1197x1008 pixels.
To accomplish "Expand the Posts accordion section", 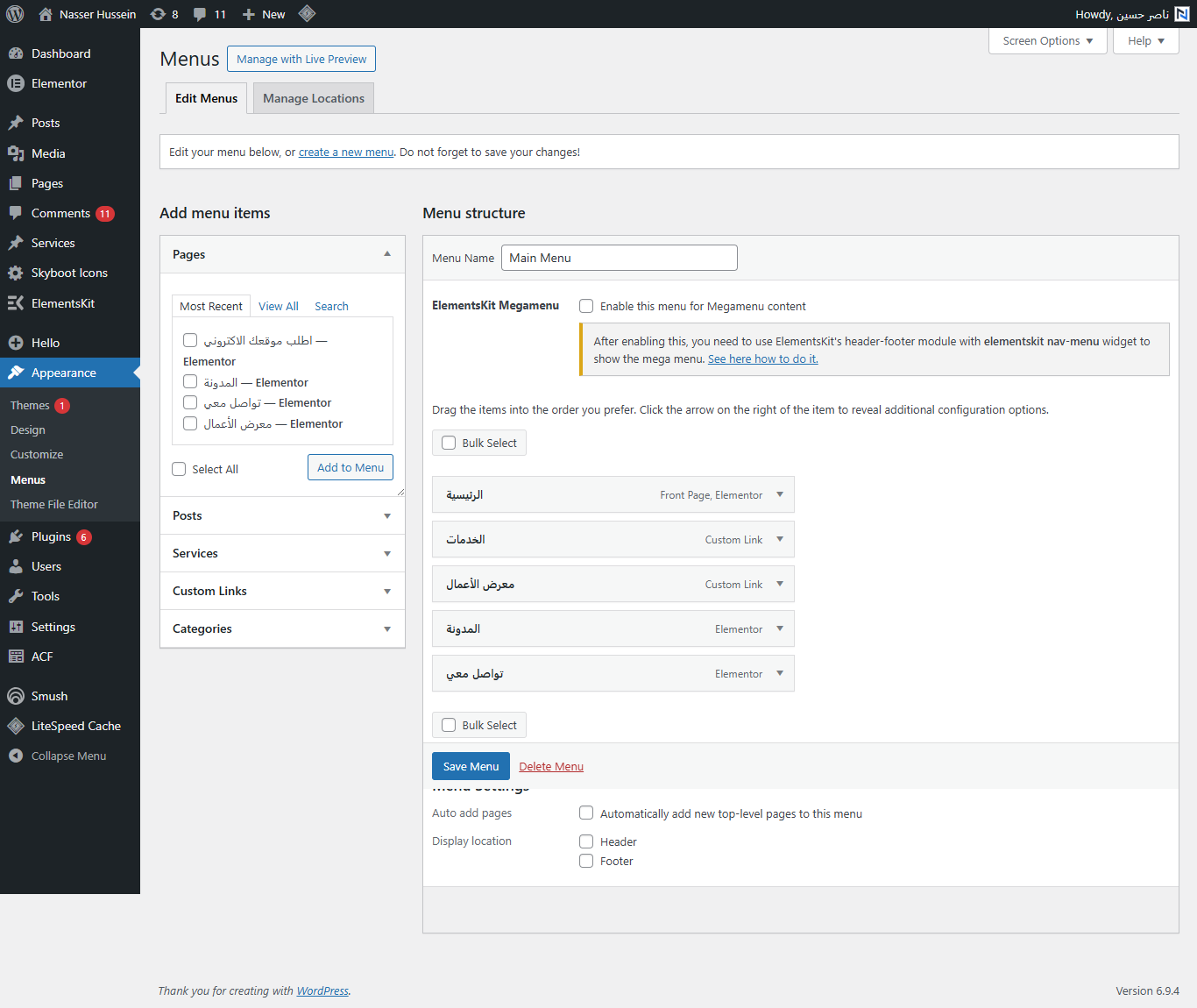I will (282, 515).
